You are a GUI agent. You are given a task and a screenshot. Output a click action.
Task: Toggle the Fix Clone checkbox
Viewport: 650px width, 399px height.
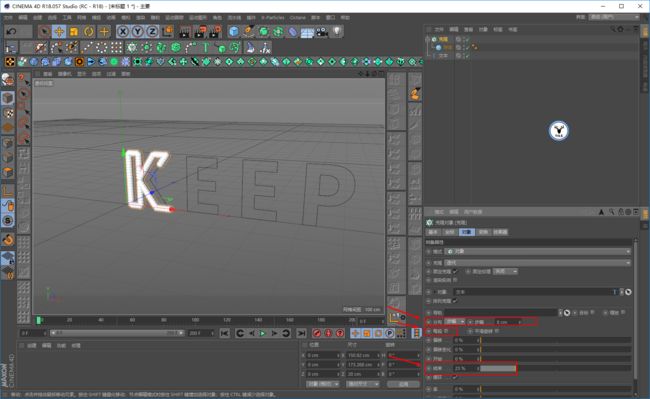pyautogui.click(x=455, y=271)
